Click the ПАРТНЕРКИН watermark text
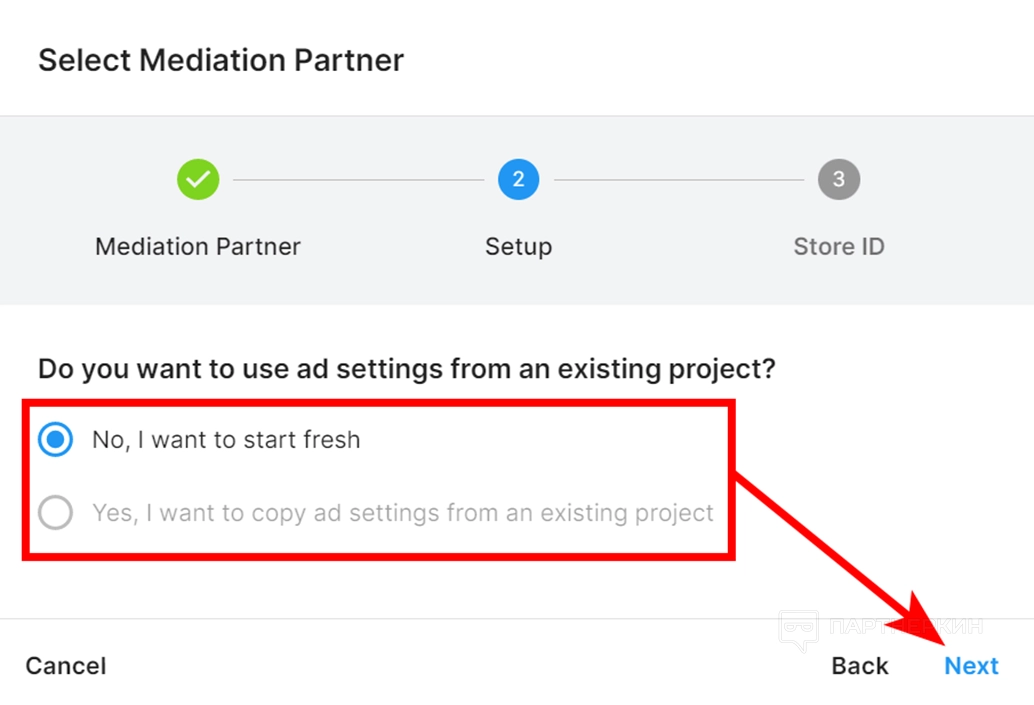 click(905, 627)
